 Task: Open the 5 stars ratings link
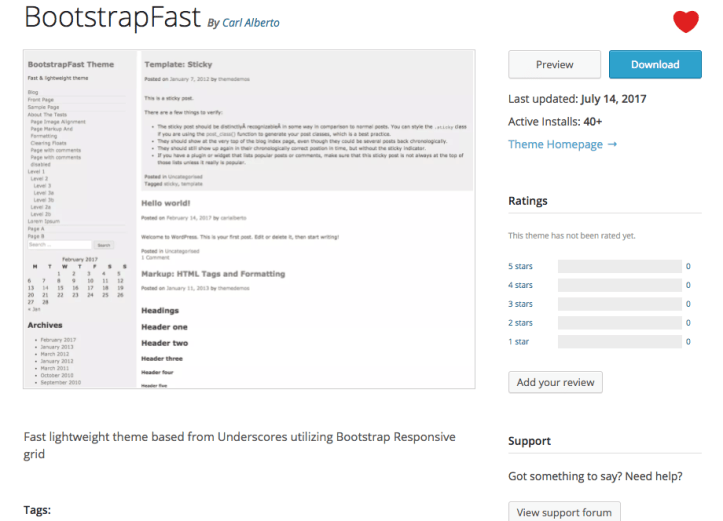click(521, 267)
